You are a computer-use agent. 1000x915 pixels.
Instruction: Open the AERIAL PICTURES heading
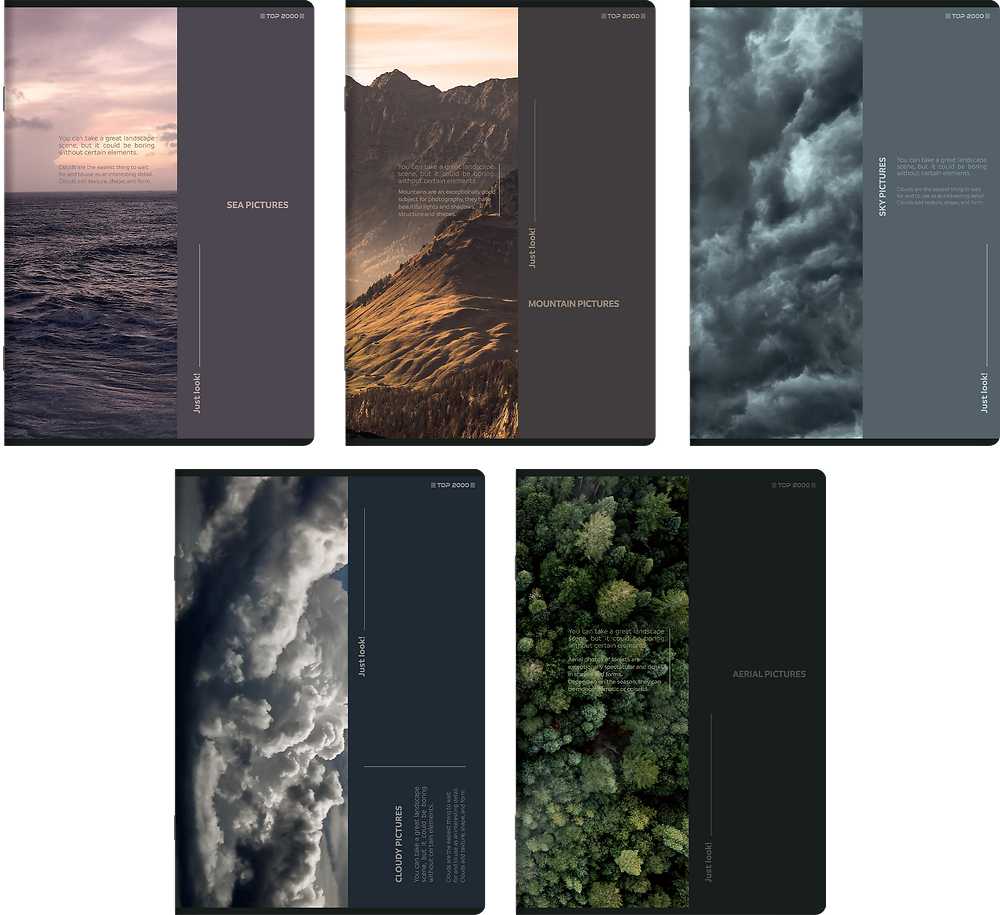pyautogui.click(x=768, y=675)
